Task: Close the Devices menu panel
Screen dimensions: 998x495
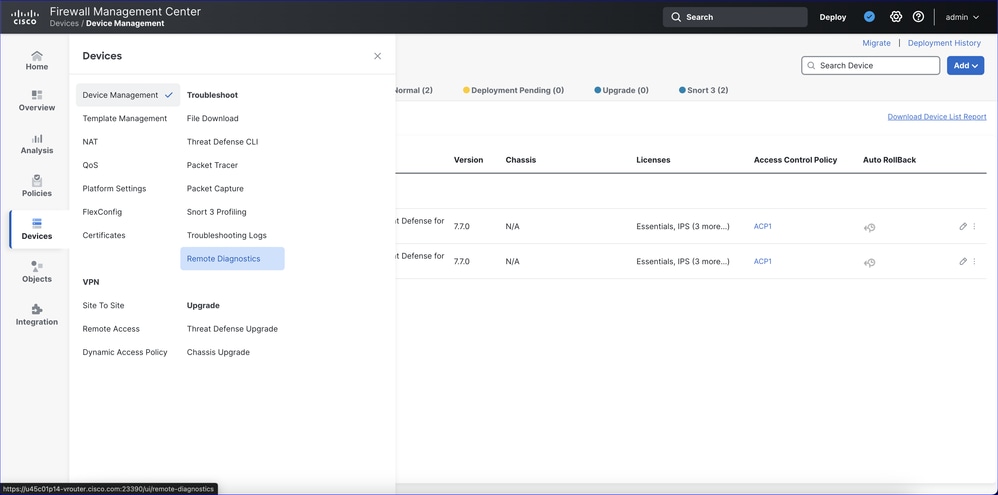Action: click(377, 56)
